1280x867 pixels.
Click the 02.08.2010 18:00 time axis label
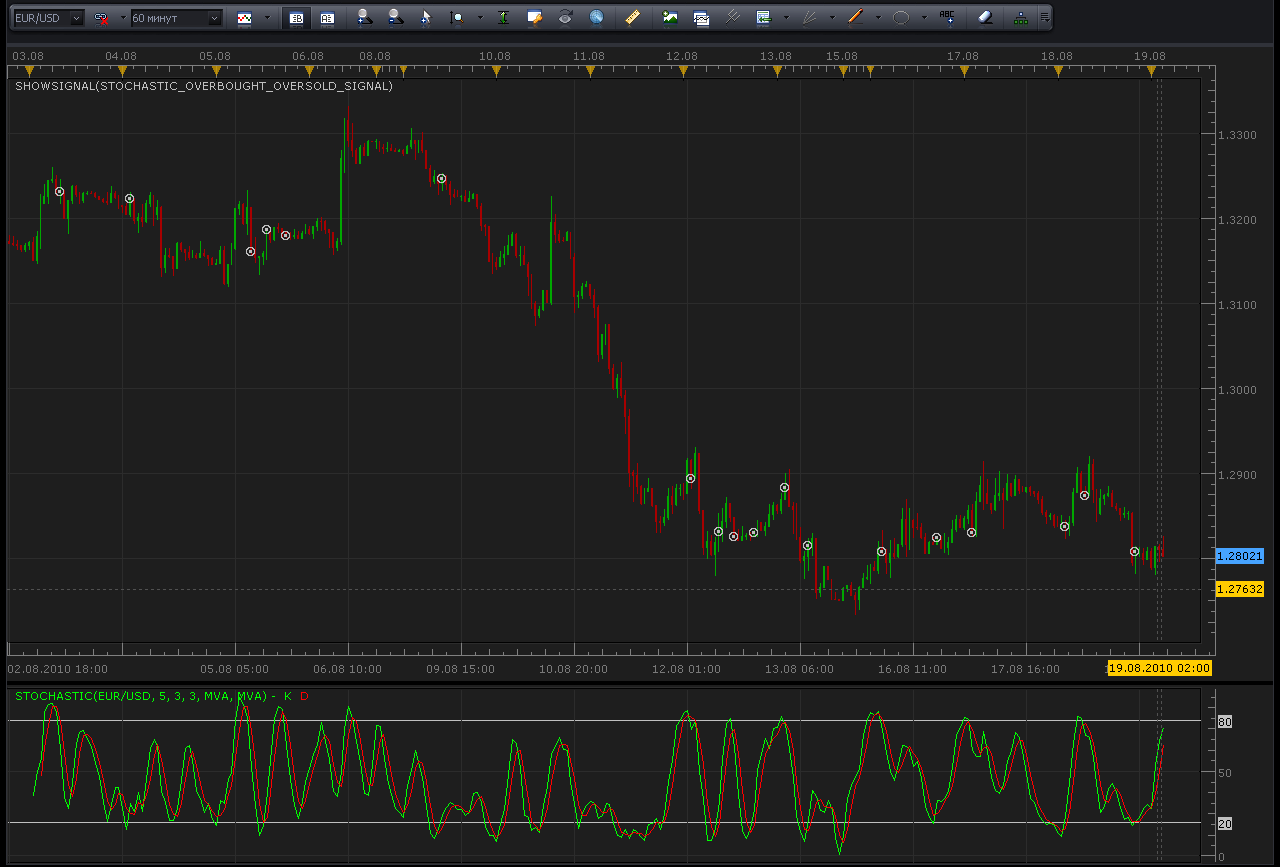click(x=57, y=669)
